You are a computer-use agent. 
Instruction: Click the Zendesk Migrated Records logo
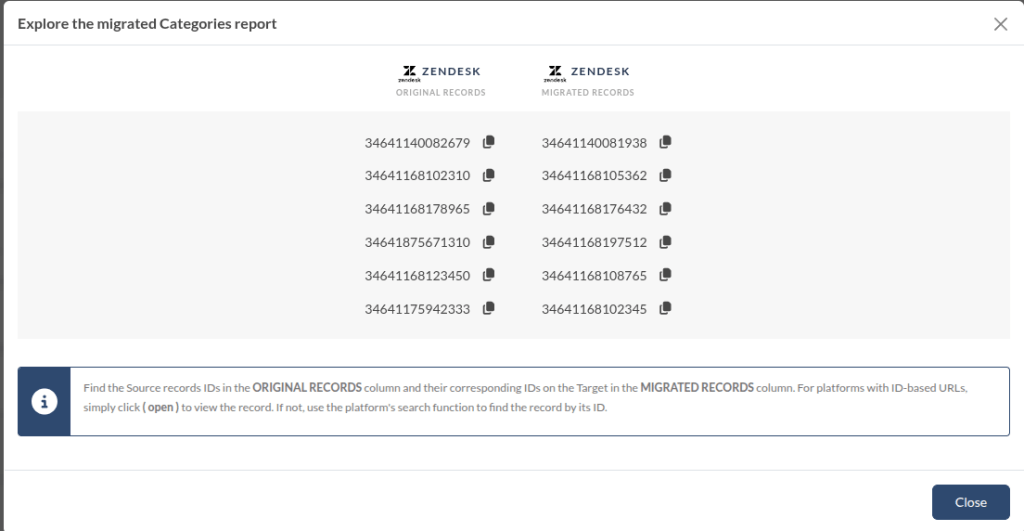pyautogui.click(x=587, y=73)
